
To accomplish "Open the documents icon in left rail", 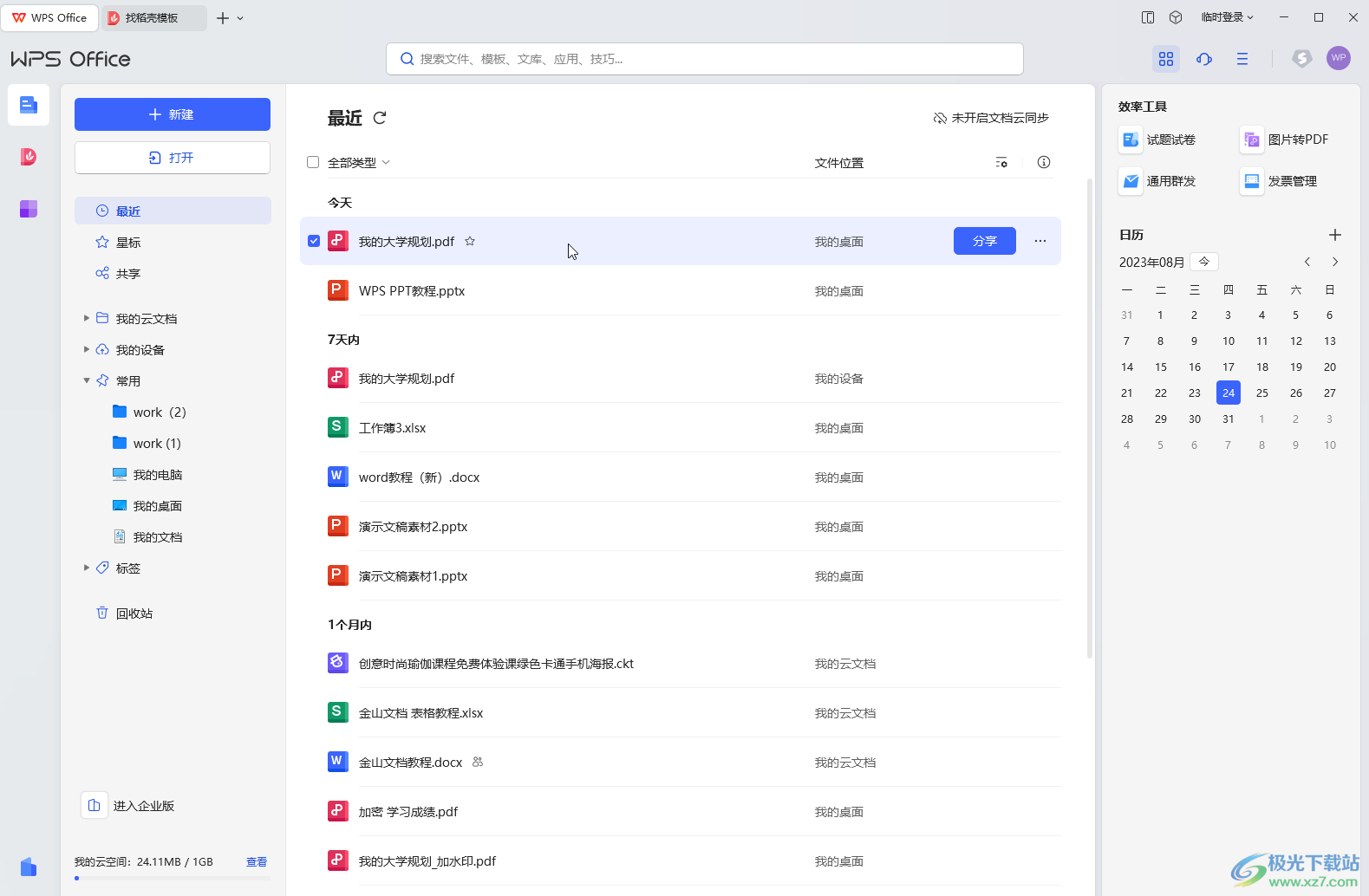I will coord(29,105).
